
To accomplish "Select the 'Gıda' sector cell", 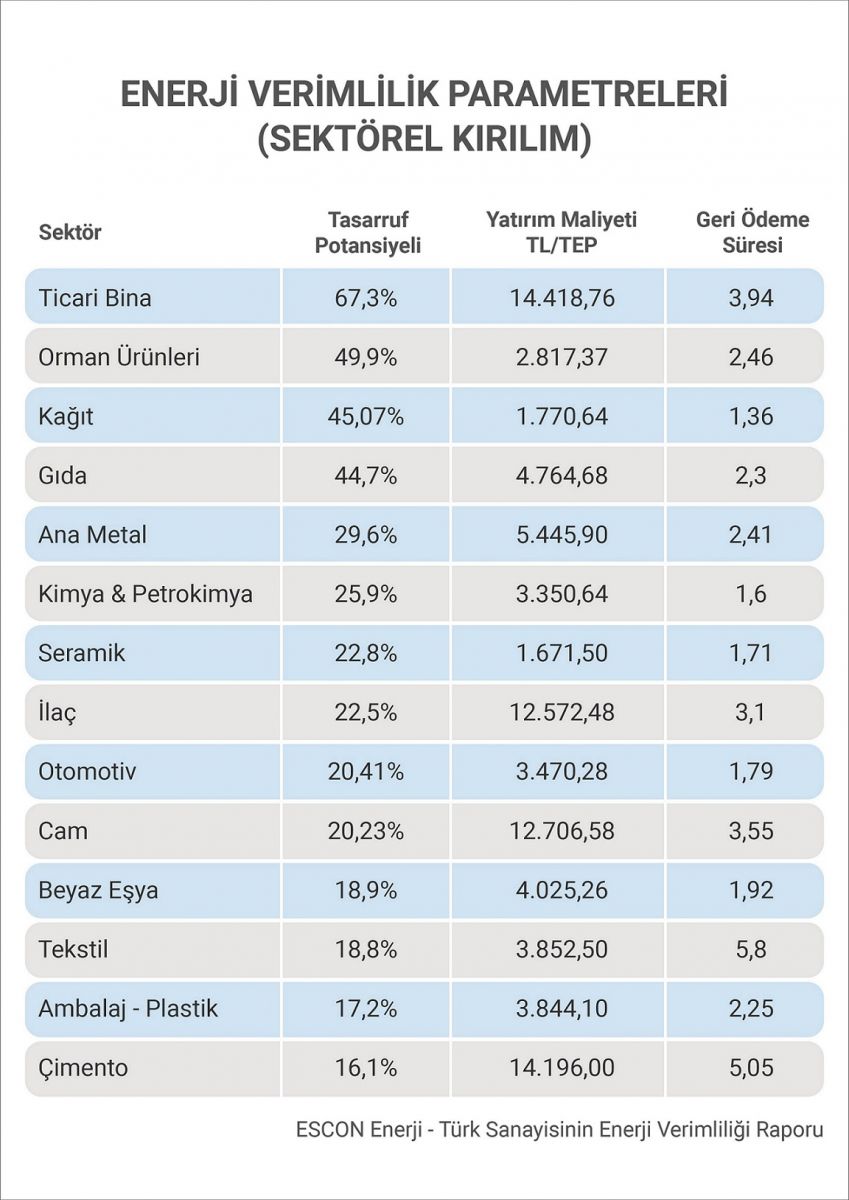I will [x=62, y=475].
